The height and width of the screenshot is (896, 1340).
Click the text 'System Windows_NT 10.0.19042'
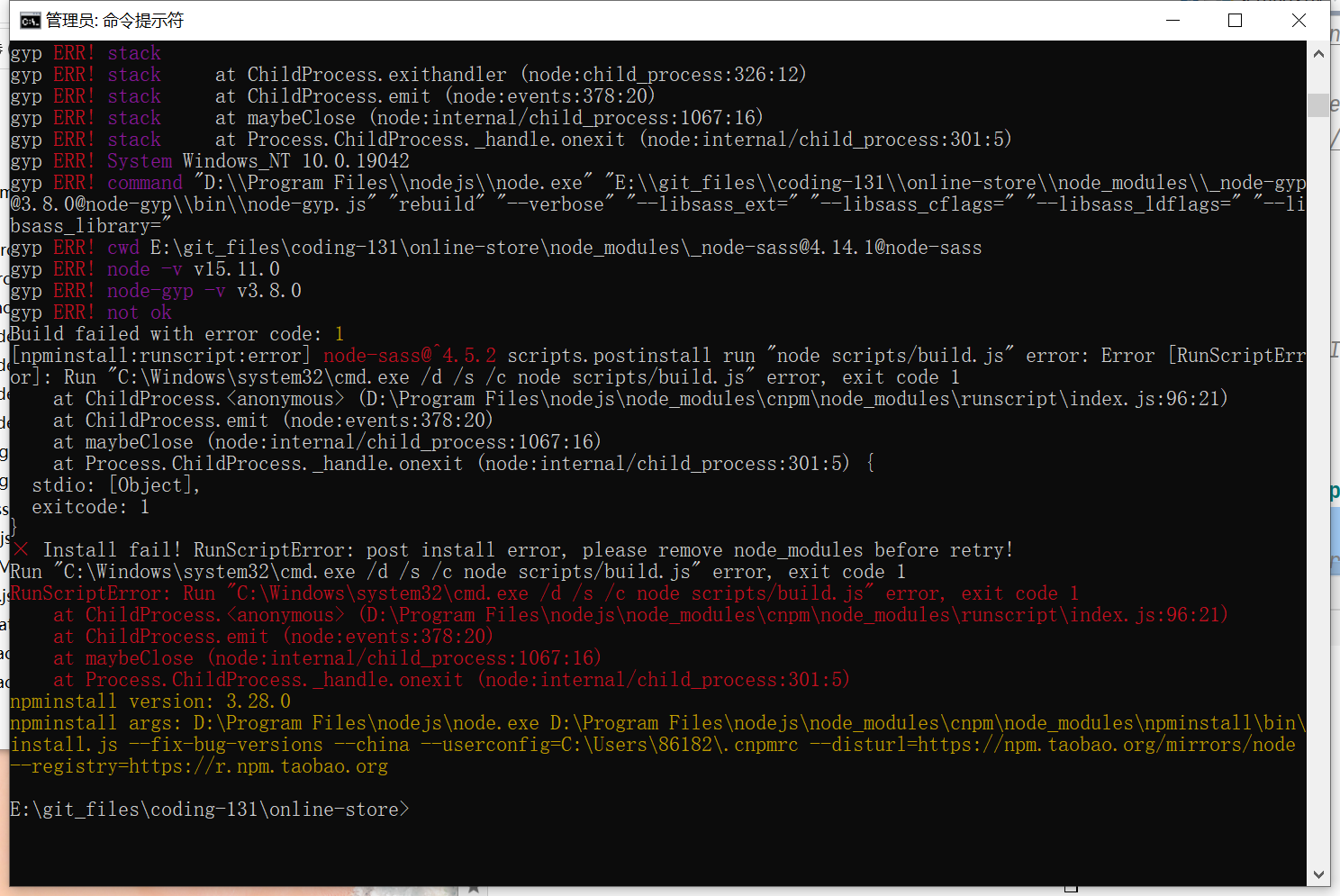(x=258, y=161)
